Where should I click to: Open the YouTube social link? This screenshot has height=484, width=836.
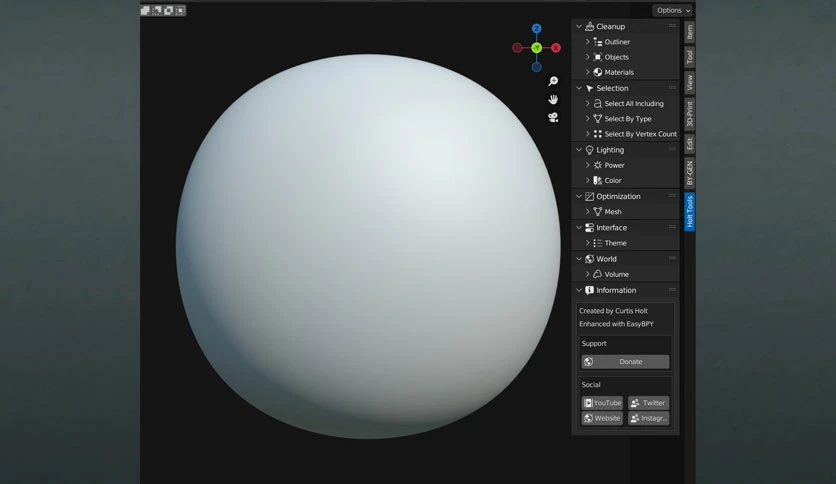(x=602, y=403)
